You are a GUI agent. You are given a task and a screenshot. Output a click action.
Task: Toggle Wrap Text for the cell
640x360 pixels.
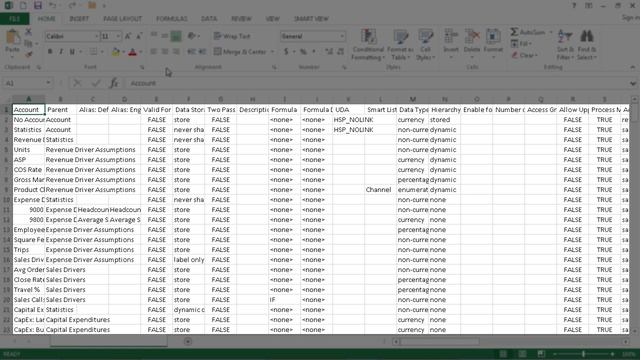point(232,36)
